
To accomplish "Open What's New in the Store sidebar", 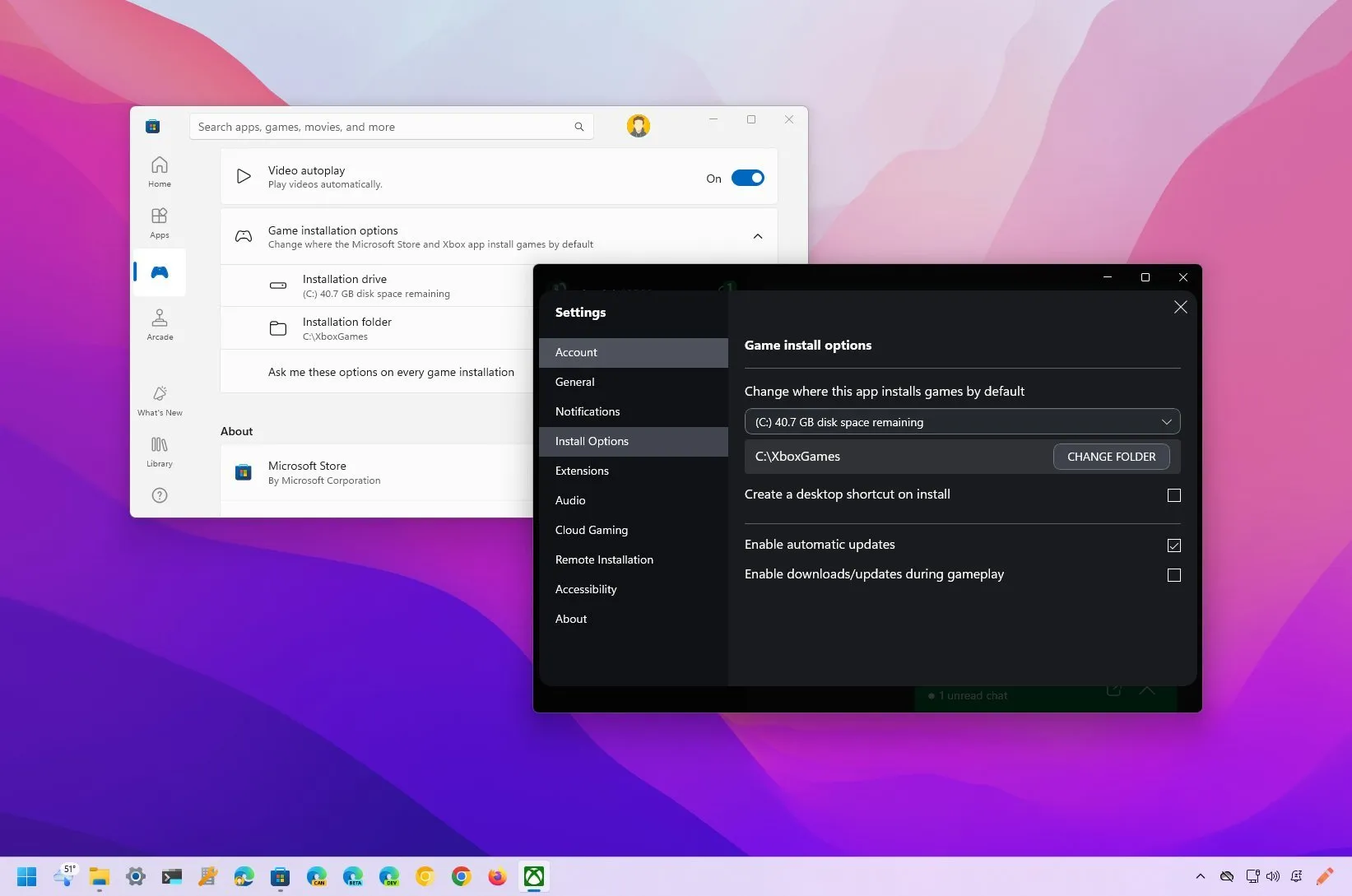I will tap(159, 400).
